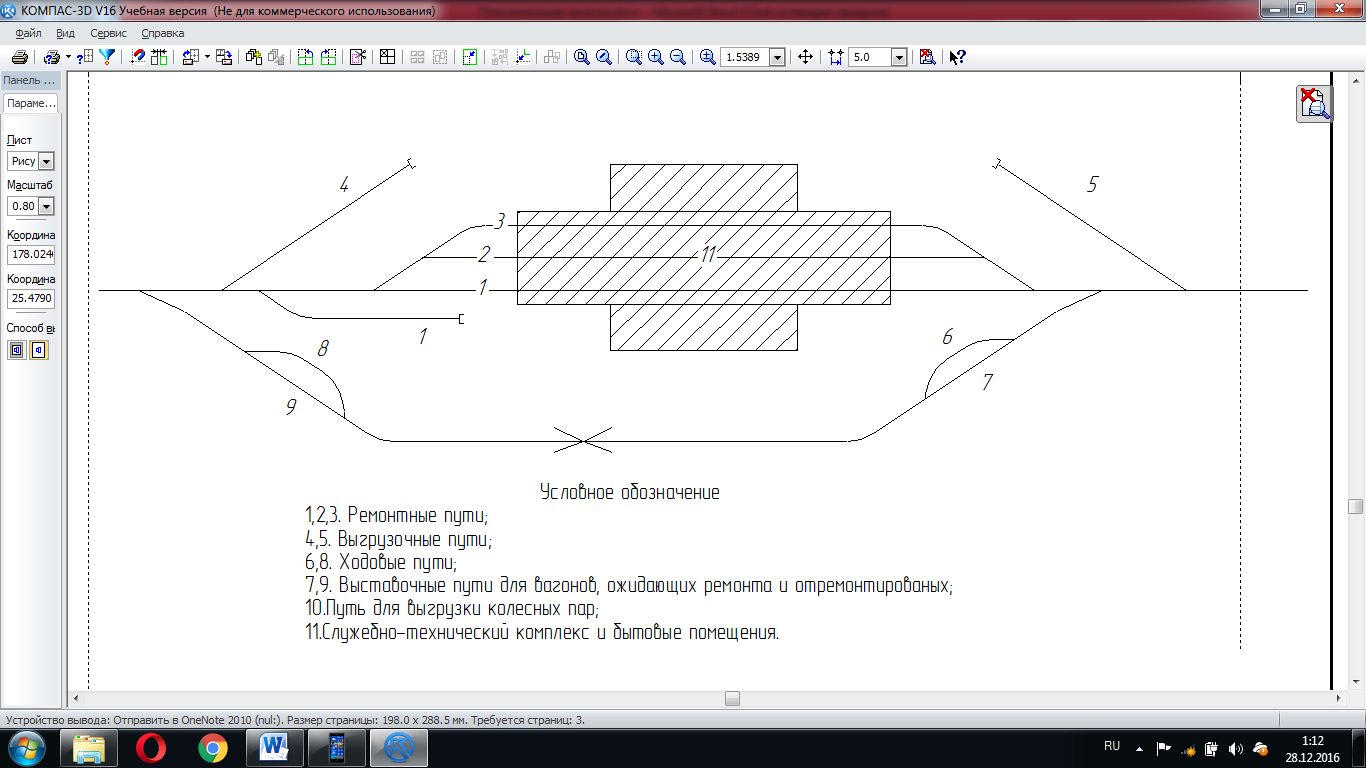Click the first Координата input field
The height and width of the screenshot is (768, 1366).
click(x=31, y=255)
